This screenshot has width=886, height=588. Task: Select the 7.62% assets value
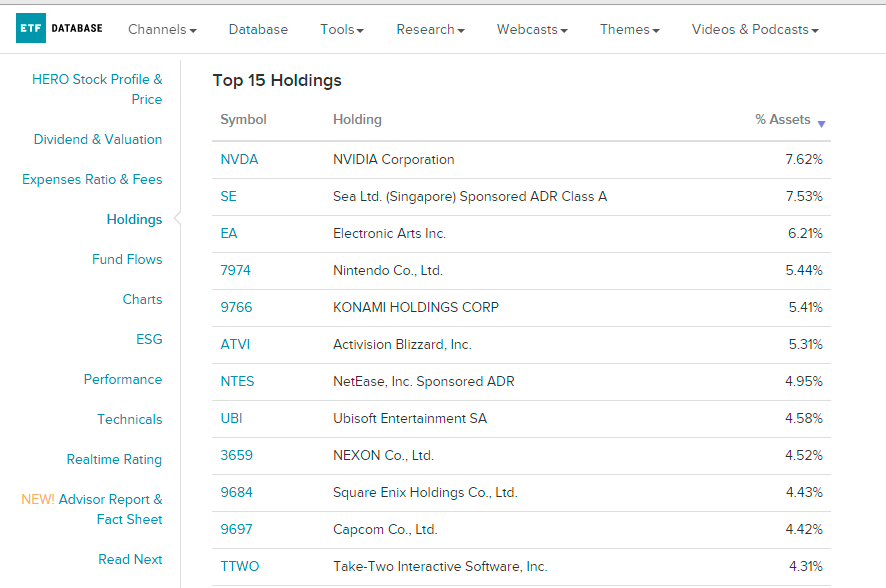804,160
